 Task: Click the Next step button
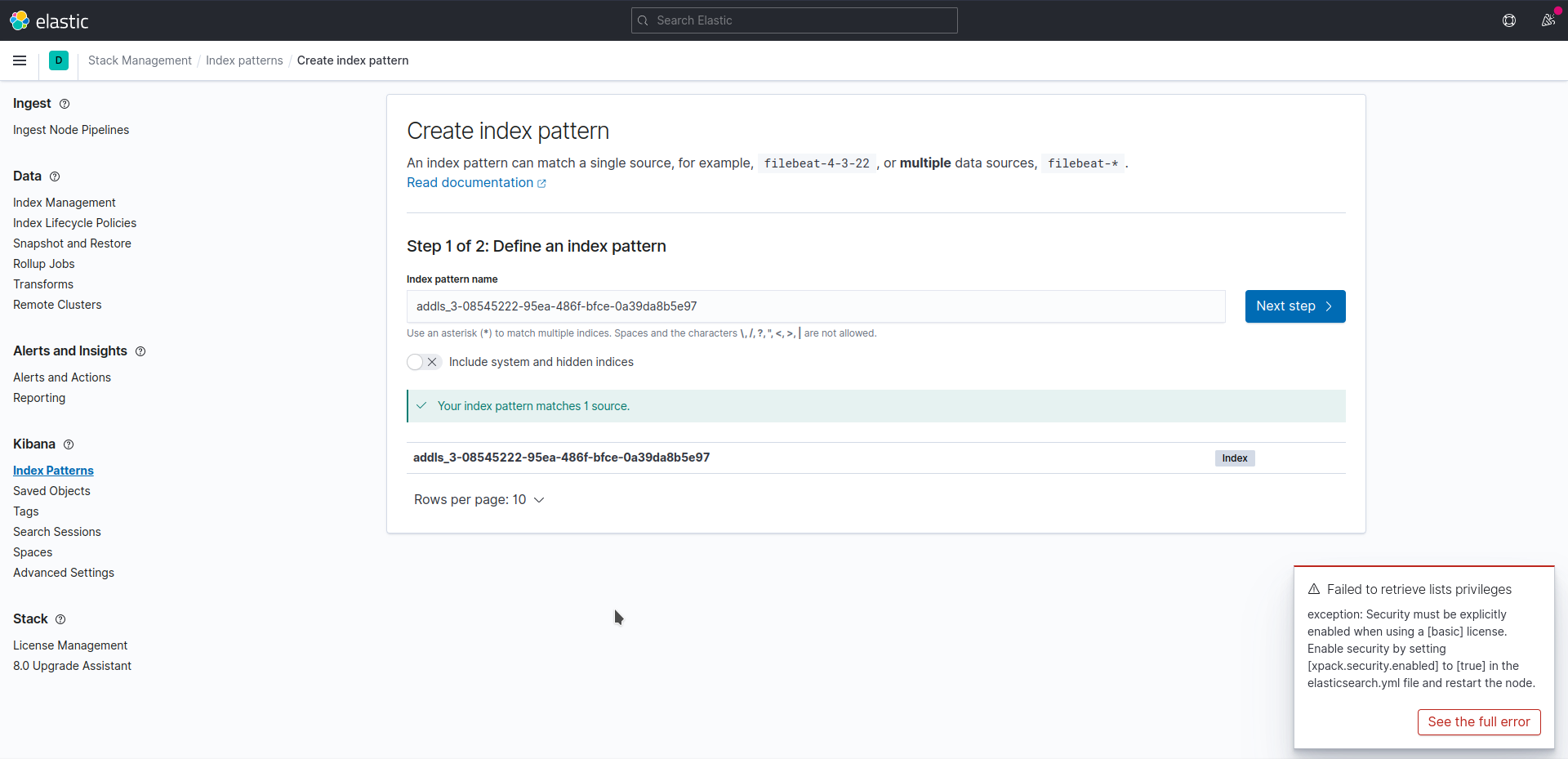pyautogui.click(x=1294, y=306)
